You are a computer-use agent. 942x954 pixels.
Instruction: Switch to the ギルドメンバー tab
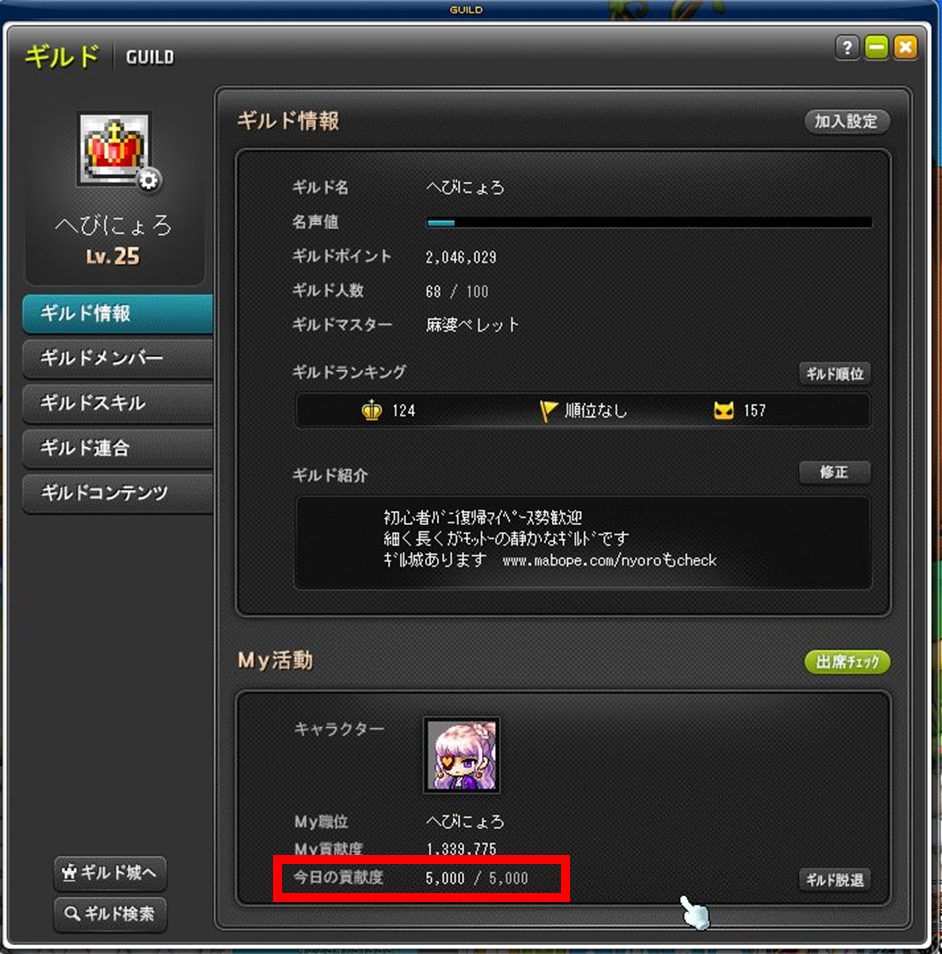point(117,358)
